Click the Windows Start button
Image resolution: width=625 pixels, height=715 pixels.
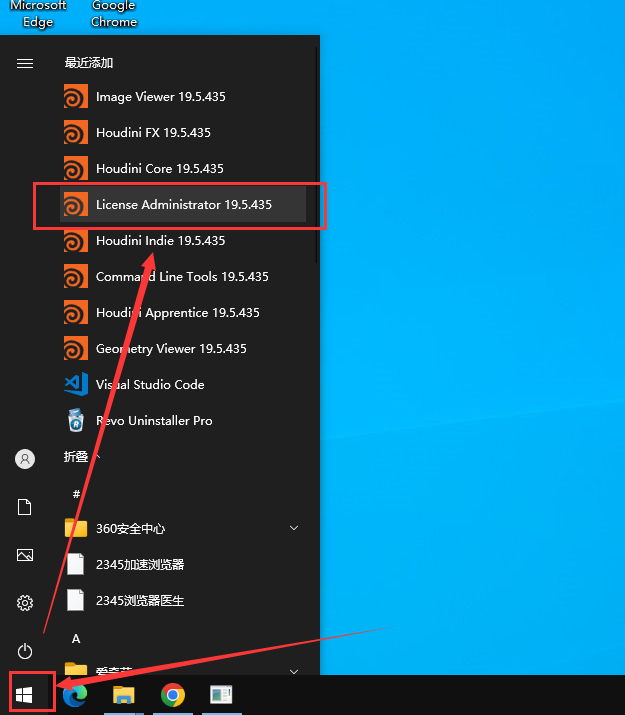point(25,694)
